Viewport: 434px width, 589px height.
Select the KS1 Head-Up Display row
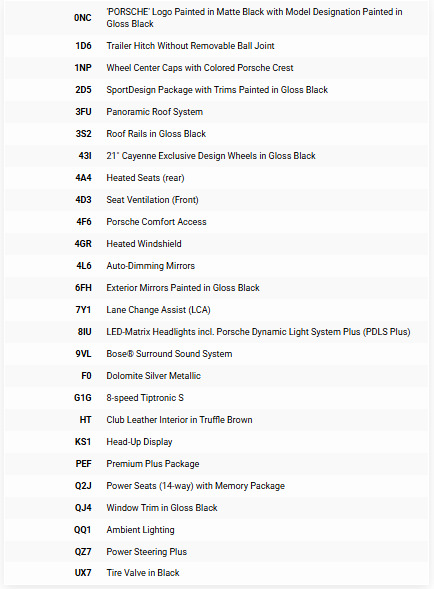point(217,442)
